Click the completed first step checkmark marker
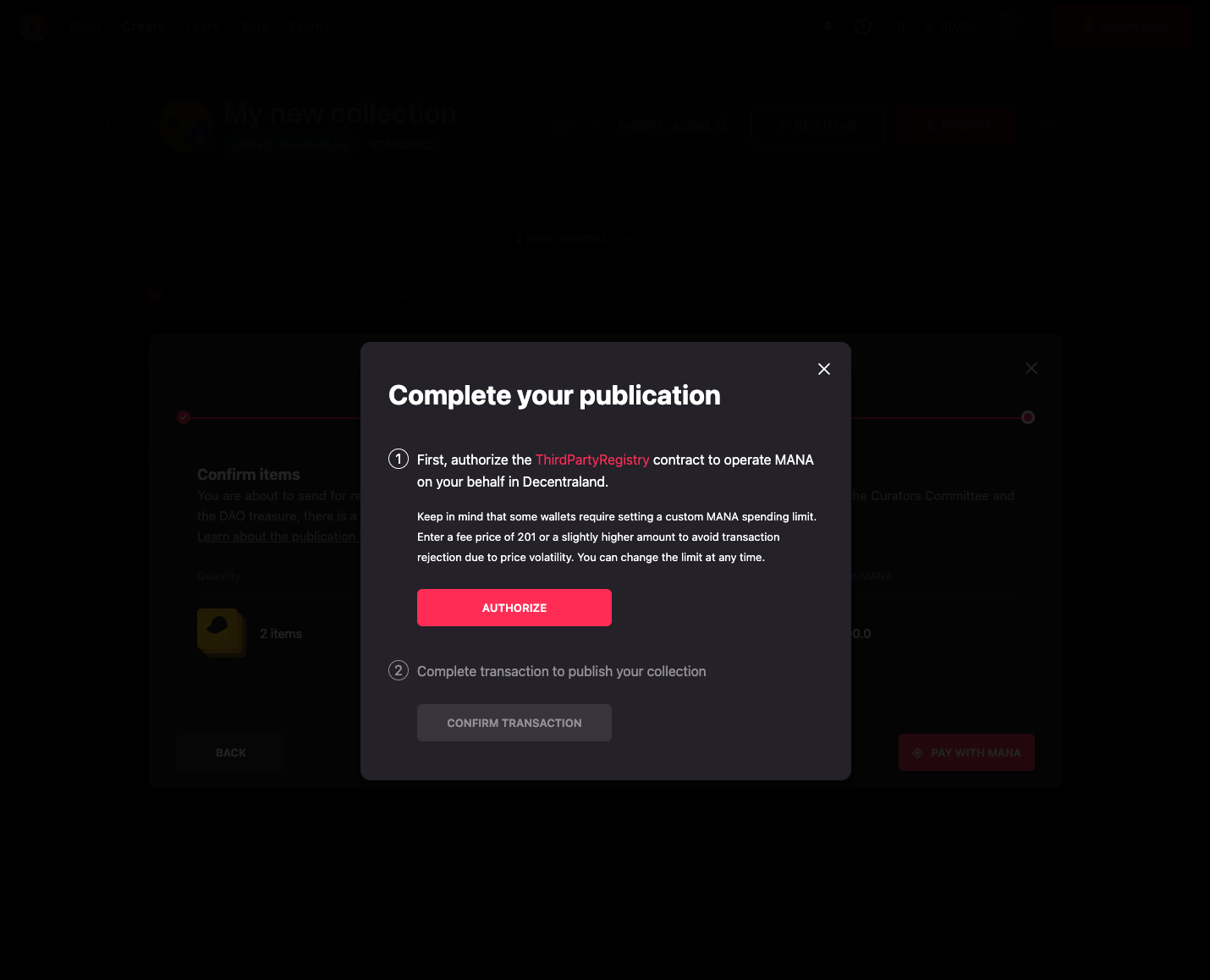The width and height of the screenshot is (1210, 980). click(x=184, y=417)
